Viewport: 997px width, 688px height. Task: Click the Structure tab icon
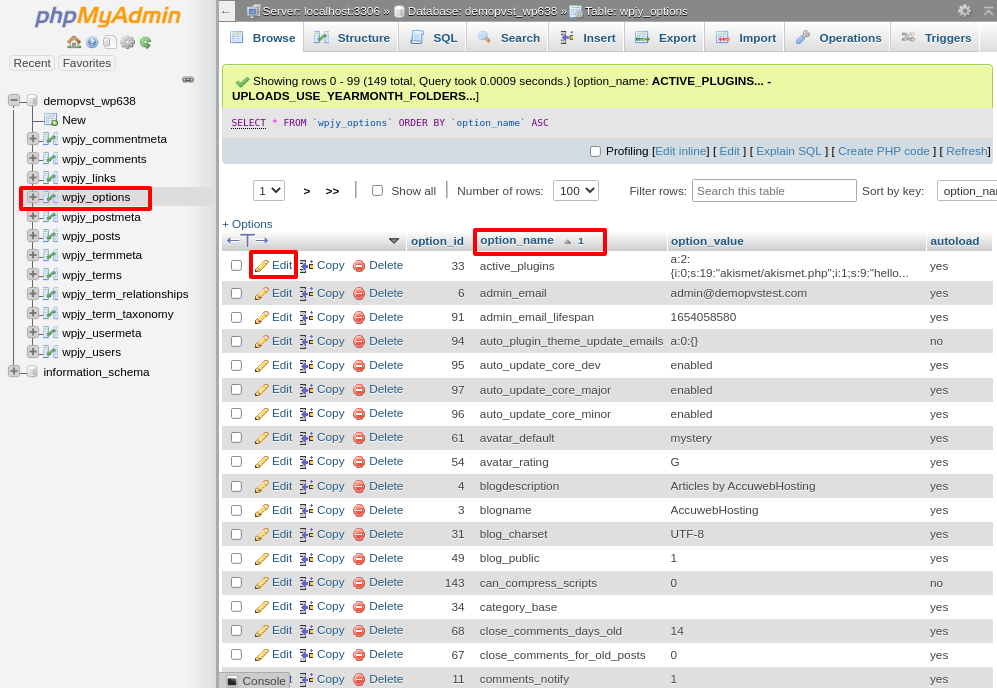[x=322, y=38]
